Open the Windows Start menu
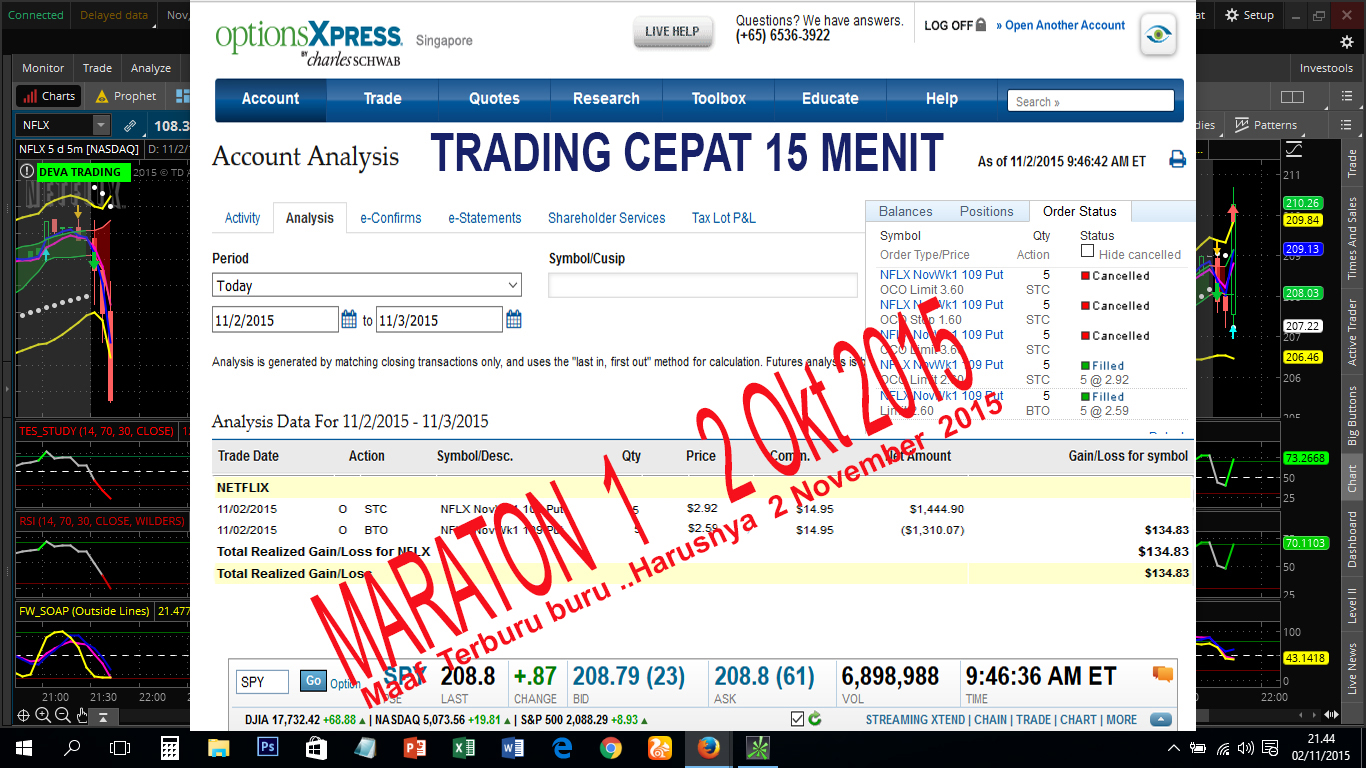The width and height of the screenshot is (1366, 768). pyautogui.click(x=23, y=746)
